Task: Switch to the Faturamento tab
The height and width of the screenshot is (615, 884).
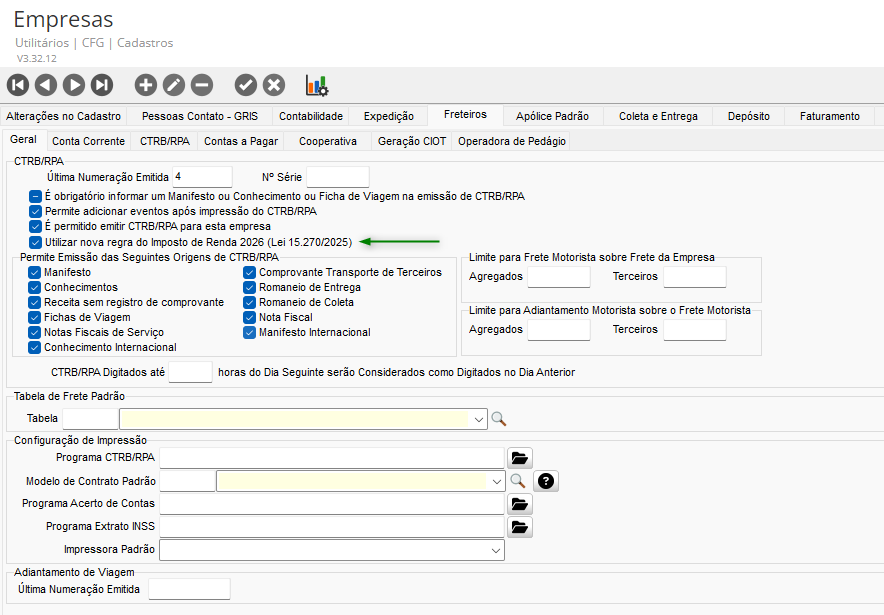Action: pyautogui.click(x=829, y=116)
